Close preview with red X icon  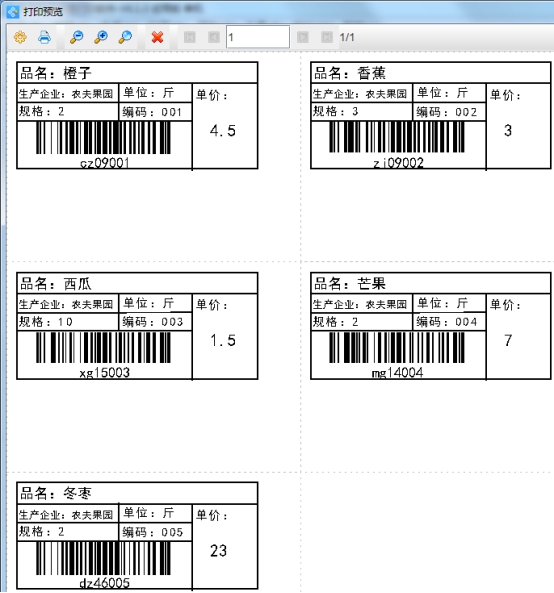[157, 37]
